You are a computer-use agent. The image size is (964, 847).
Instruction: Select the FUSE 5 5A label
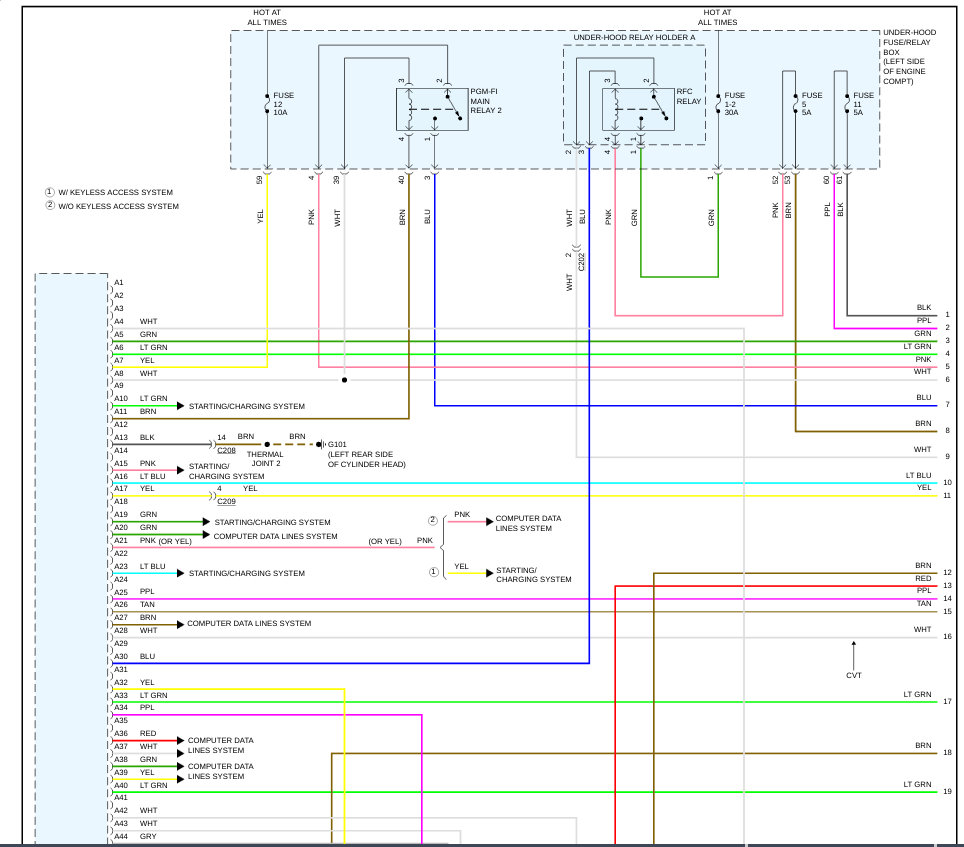812,104
